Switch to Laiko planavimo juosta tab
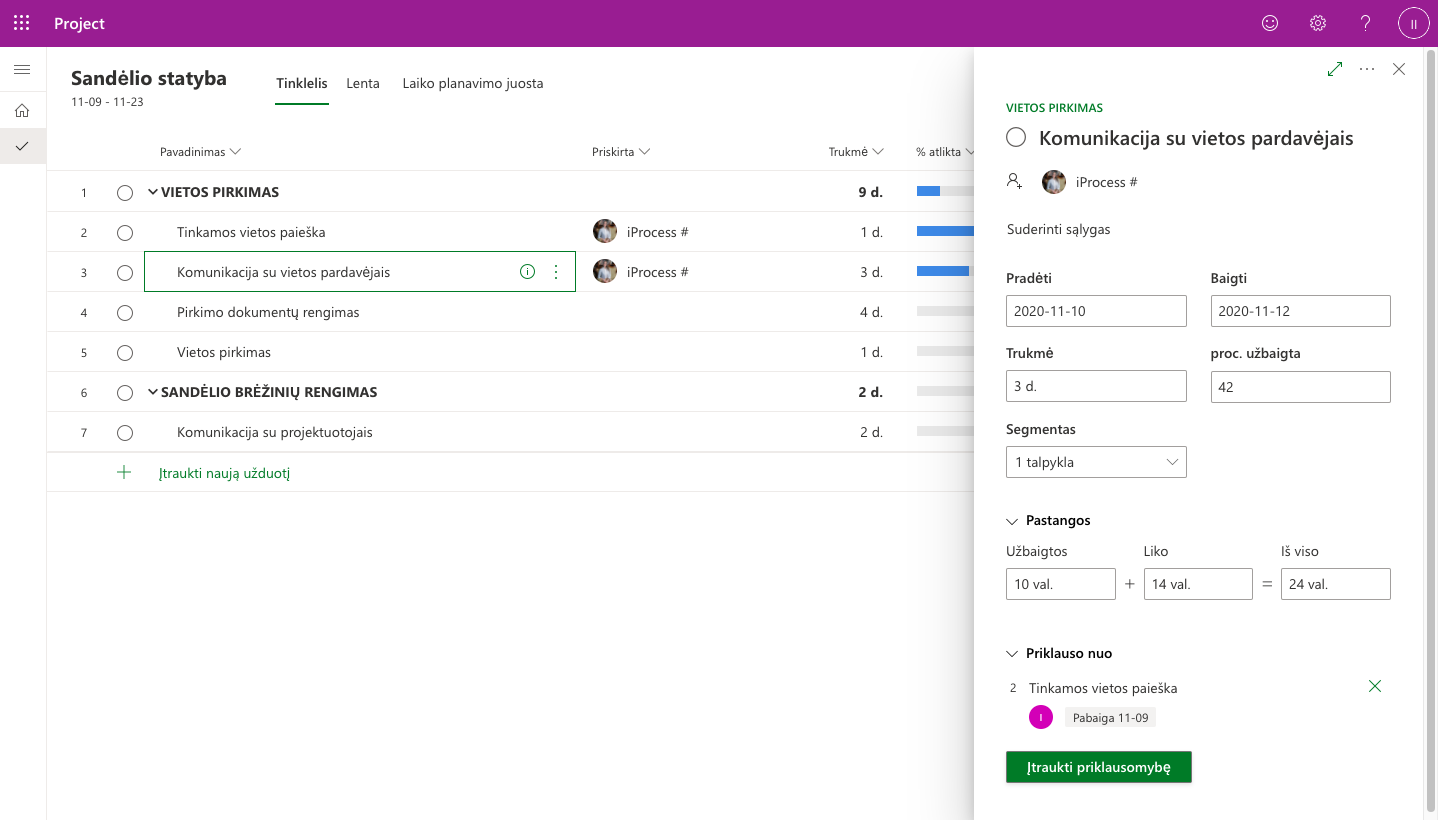Screen dimensions: 1438x820 (472, 84)
